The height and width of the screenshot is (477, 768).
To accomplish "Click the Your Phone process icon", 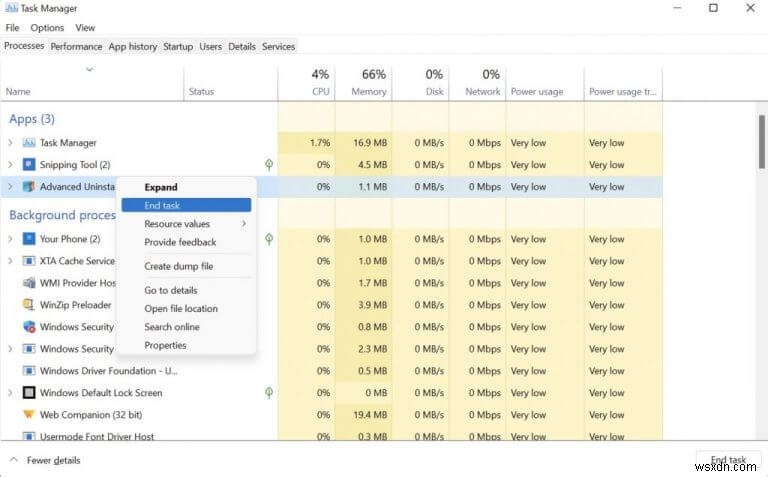I will [29, 239].
